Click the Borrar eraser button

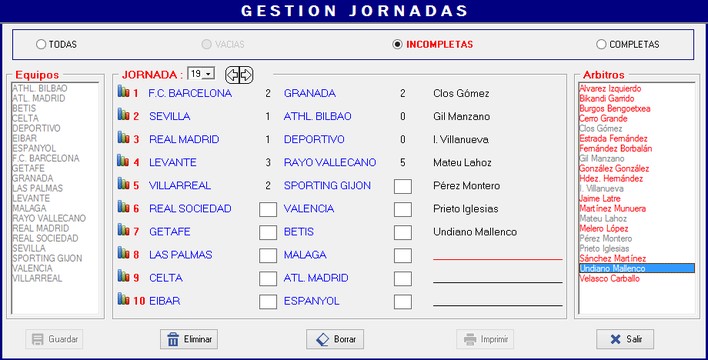(x=335, y=339)
